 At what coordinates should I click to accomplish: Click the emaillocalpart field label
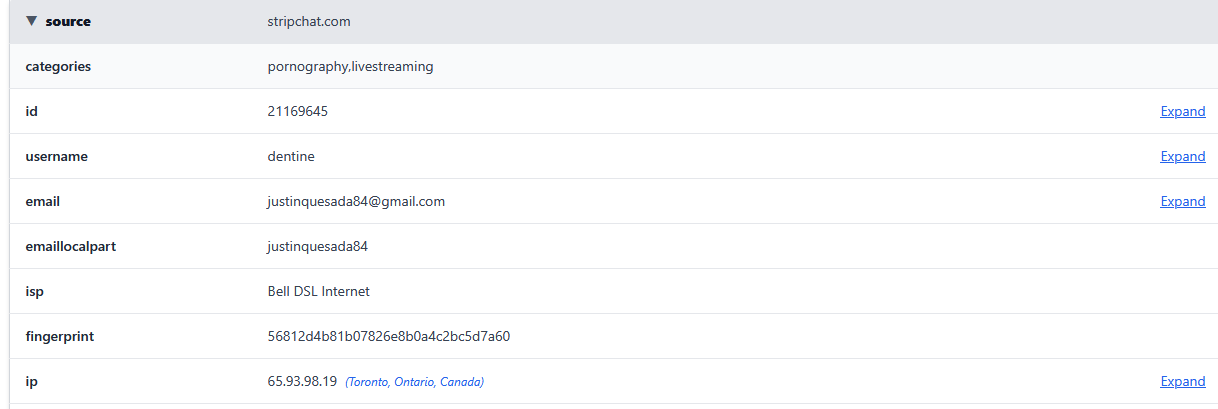(x=71, y=246)
